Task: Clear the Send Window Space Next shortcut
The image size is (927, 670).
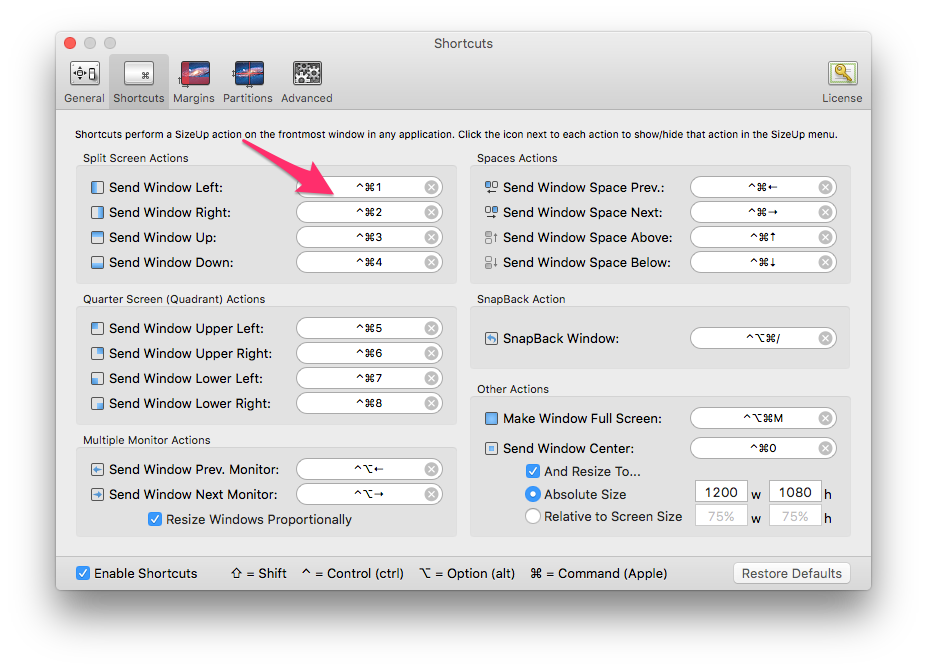Action: point(825,212)
